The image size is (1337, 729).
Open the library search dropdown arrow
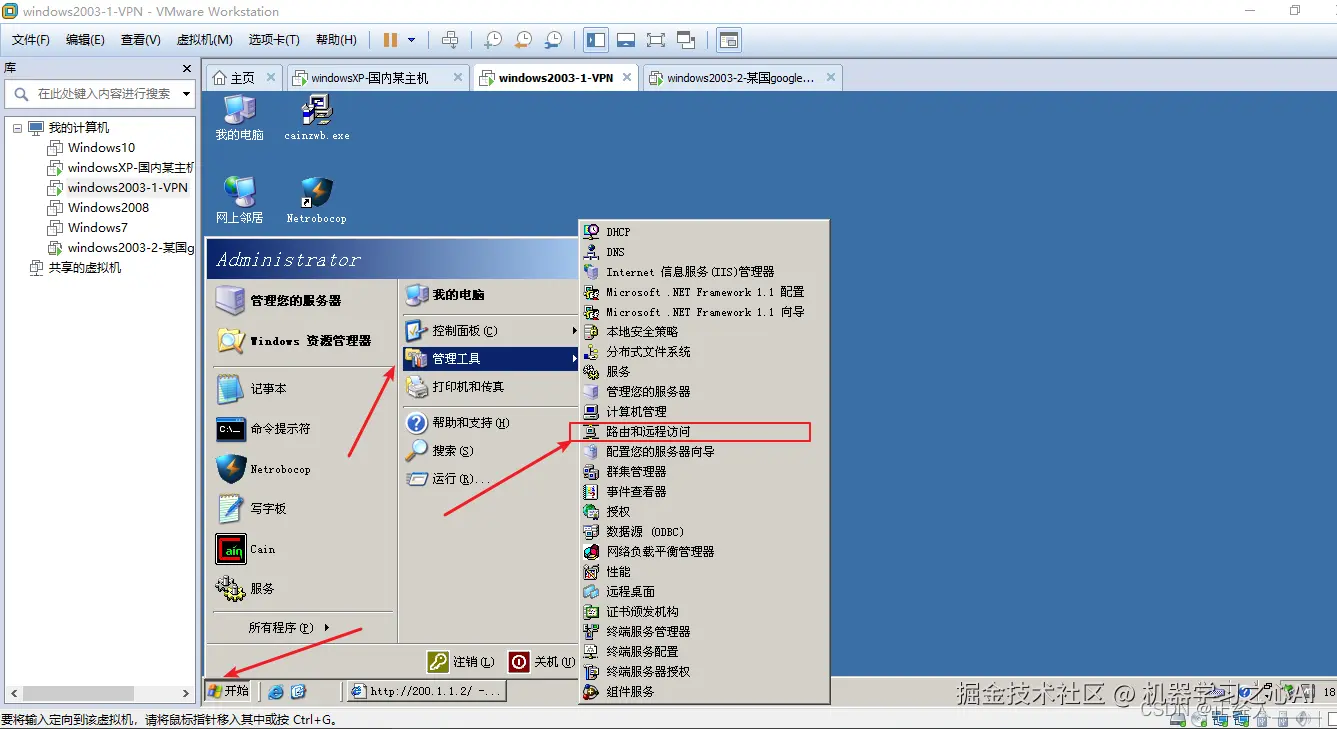tap(187, 94)
